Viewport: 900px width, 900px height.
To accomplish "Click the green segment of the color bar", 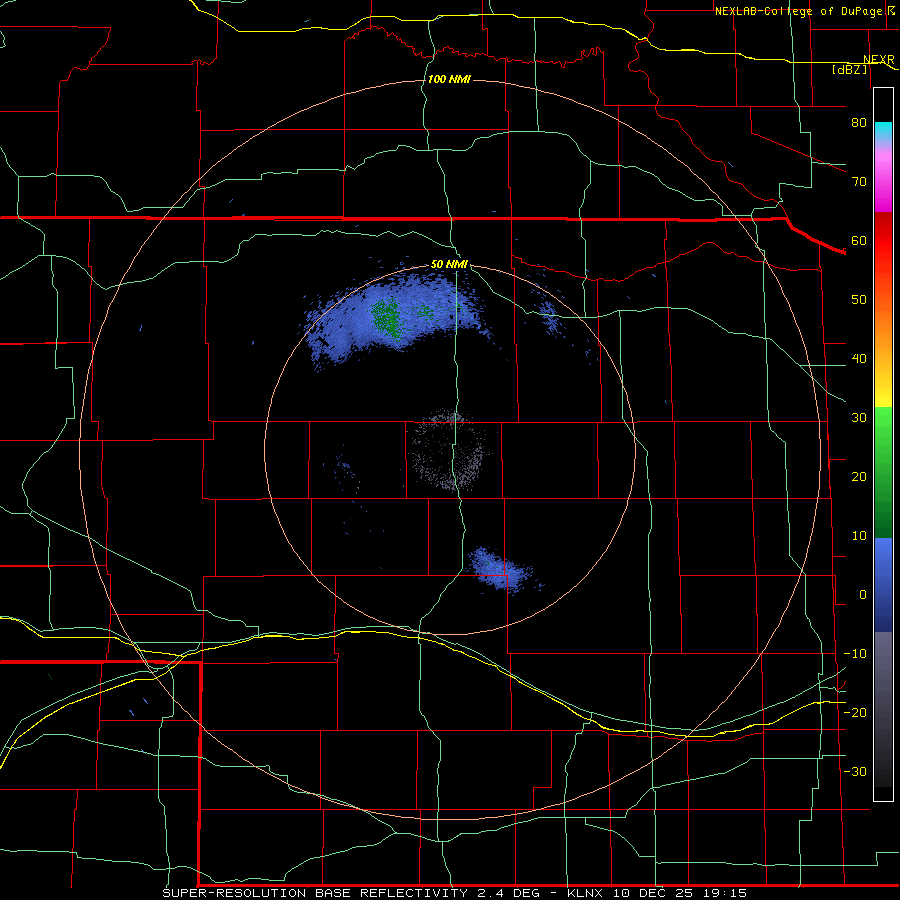I will (883, 472).
